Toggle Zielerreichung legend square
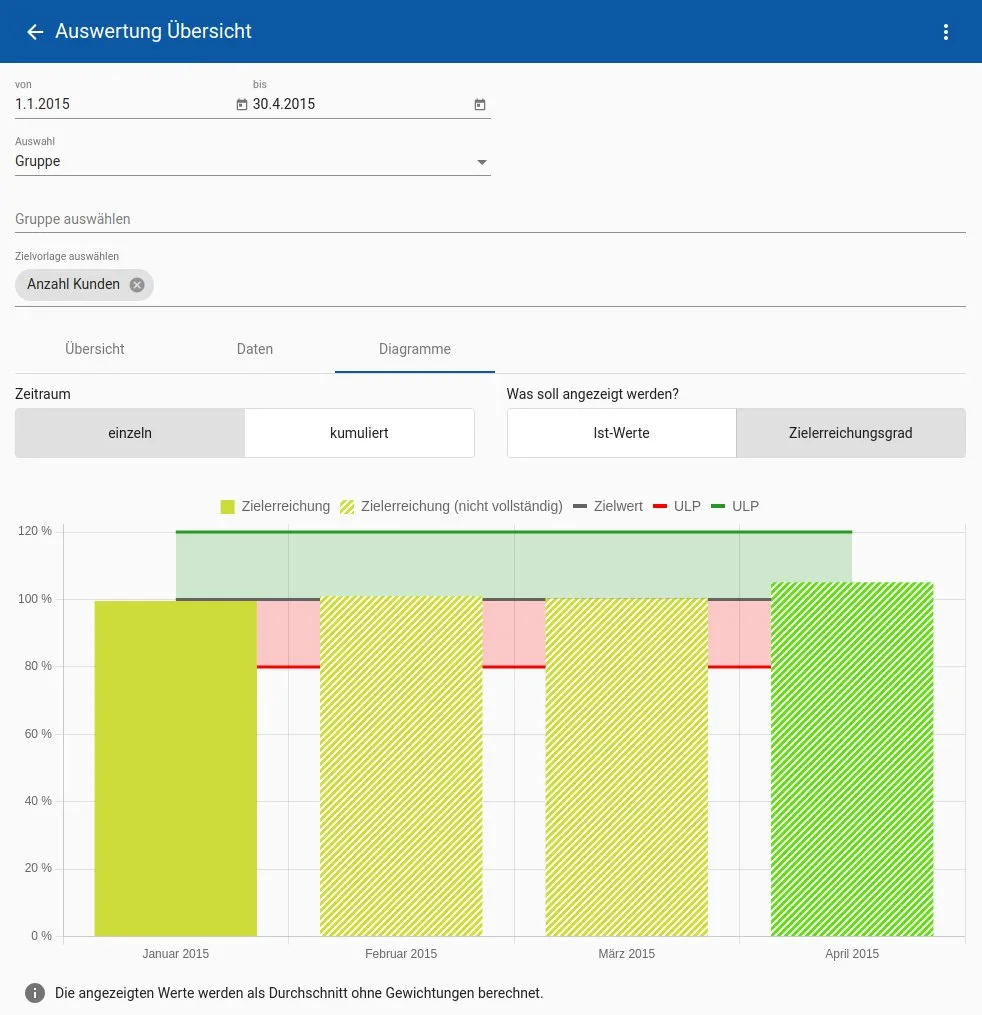 [228, 507]
